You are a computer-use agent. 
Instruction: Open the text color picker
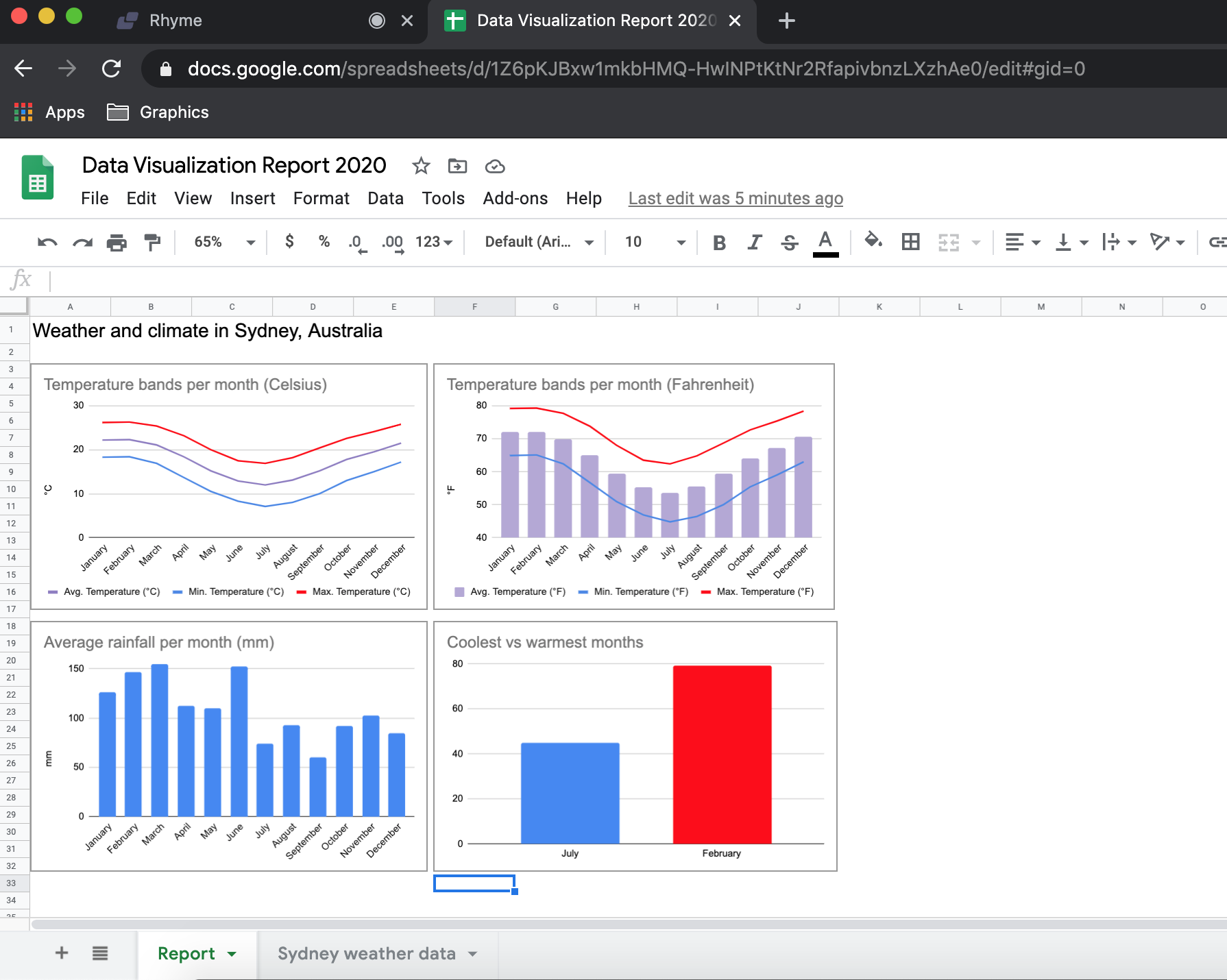tap(825, 243)
